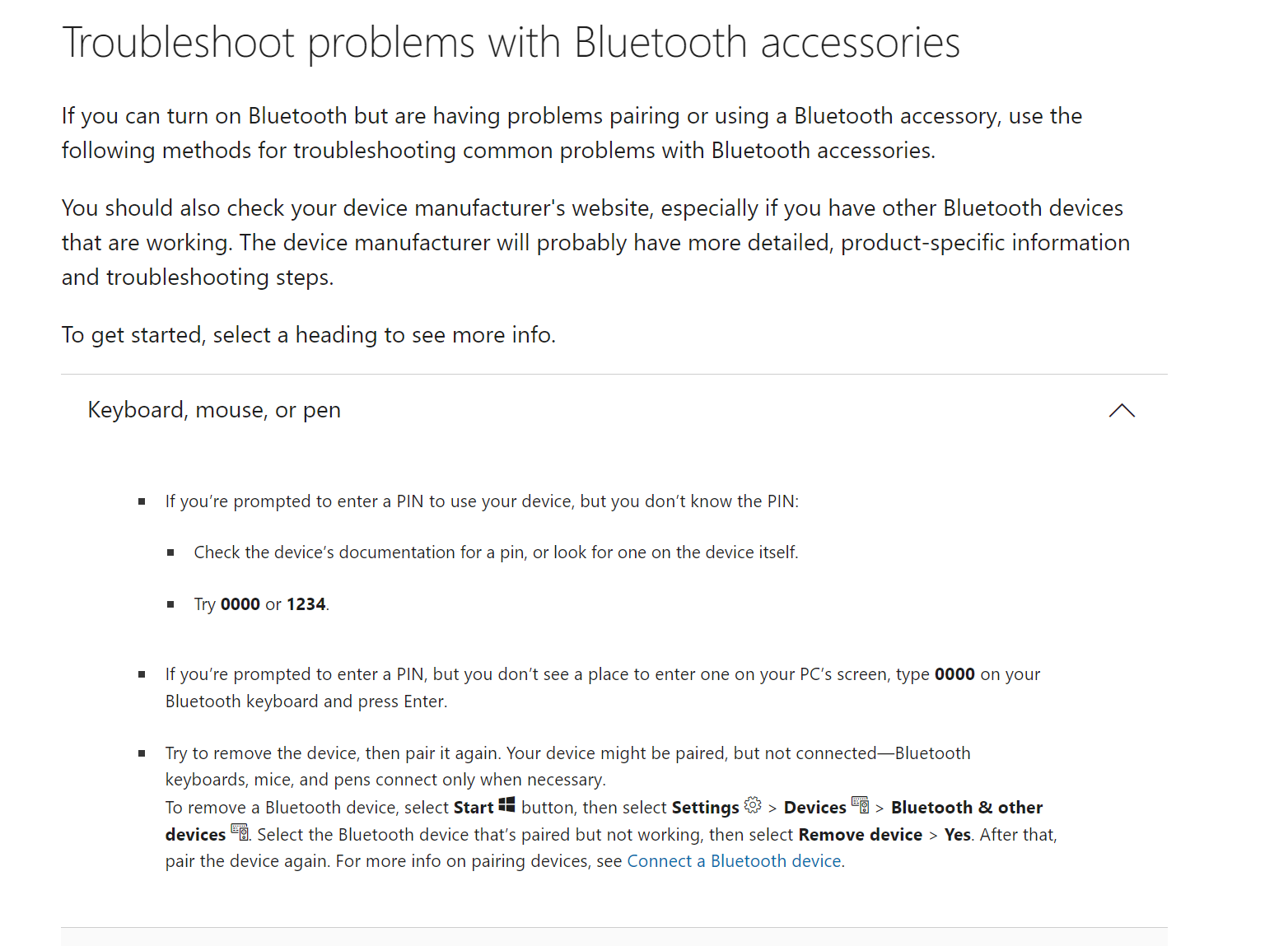Click the bold "1234" PIN text
1288x946 pixels.
pos(306,604)
